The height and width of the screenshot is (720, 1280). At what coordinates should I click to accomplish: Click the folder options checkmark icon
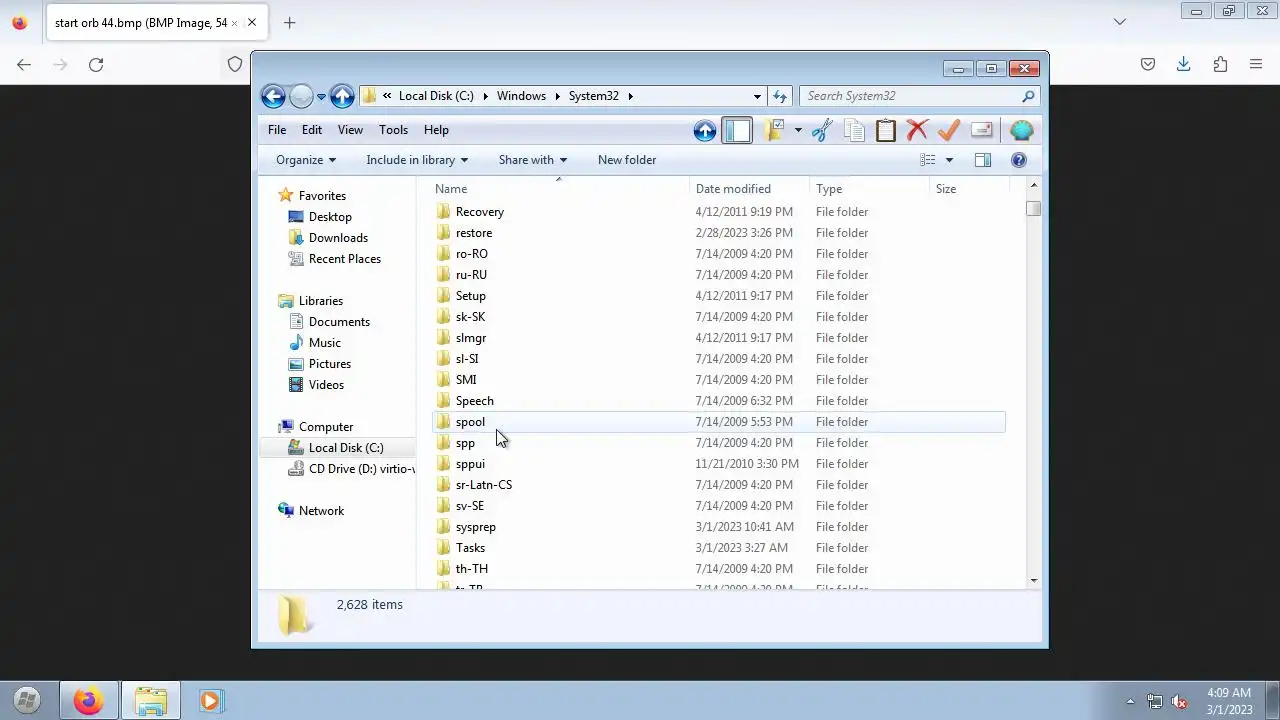[x=774, y=130]
